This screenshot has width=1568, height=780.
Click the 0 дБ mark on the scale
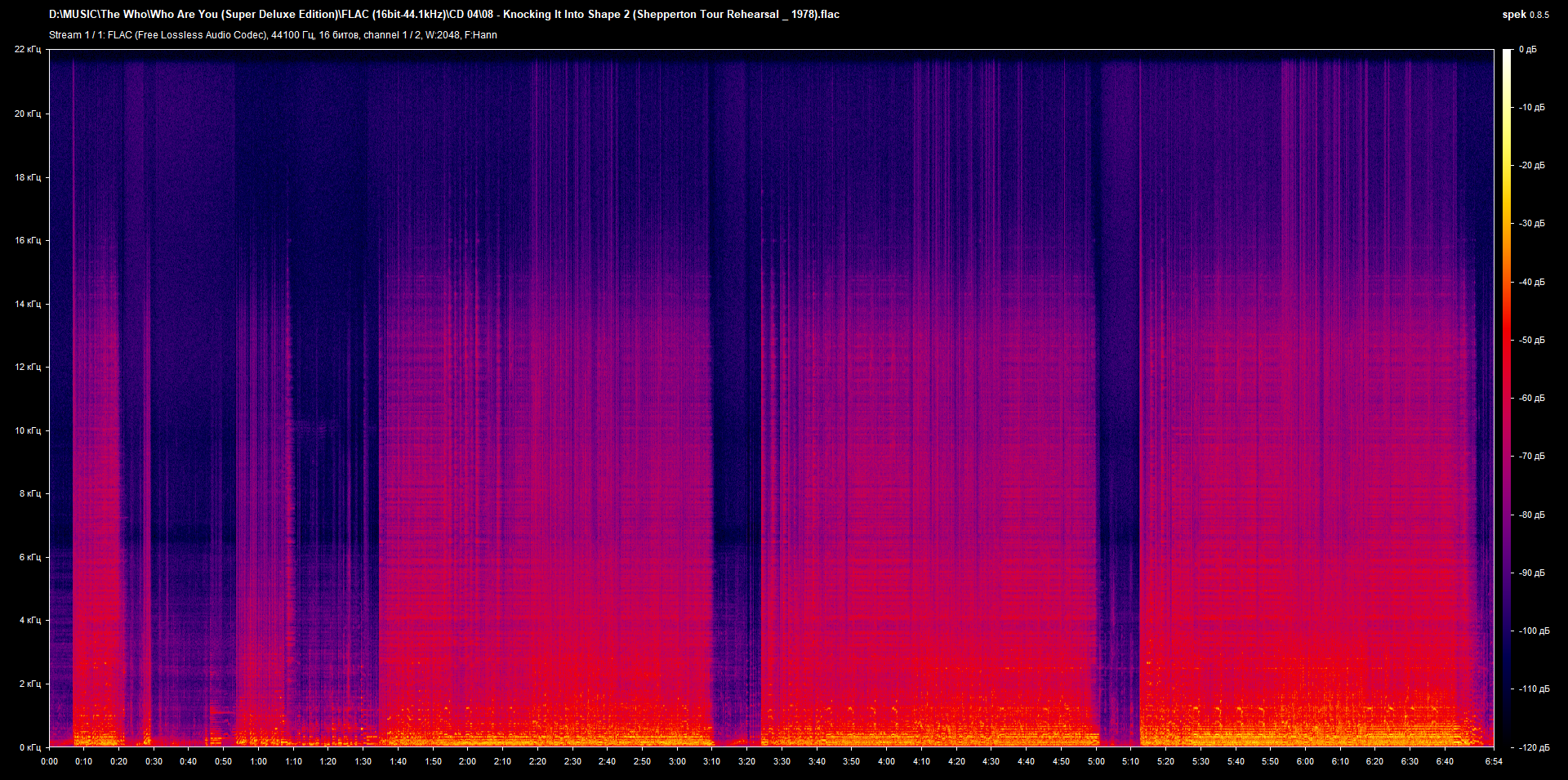tap(1529, 49)
